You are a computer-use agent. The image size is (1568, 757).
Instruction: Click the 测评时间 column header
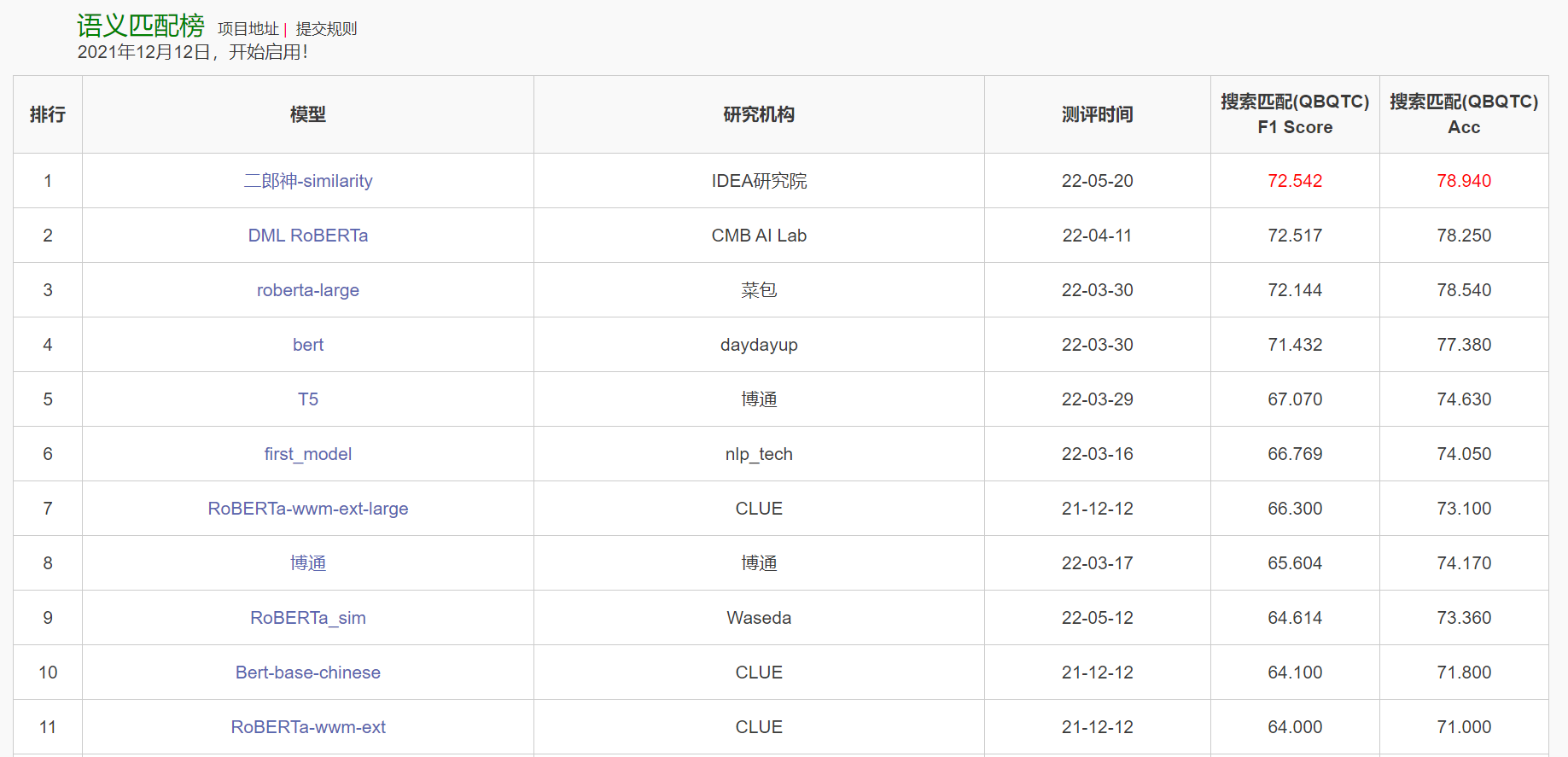click(1098, 114)
